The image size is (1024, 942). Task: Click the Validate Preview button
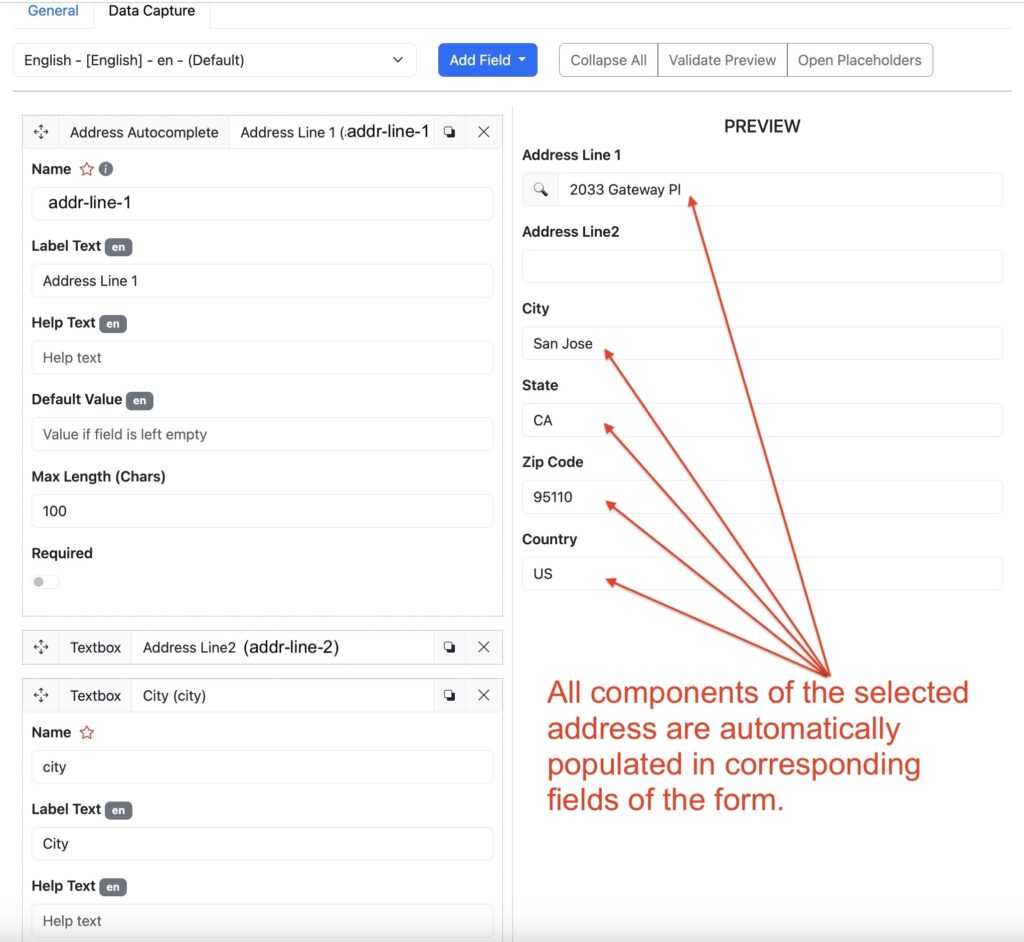point(722,60)
